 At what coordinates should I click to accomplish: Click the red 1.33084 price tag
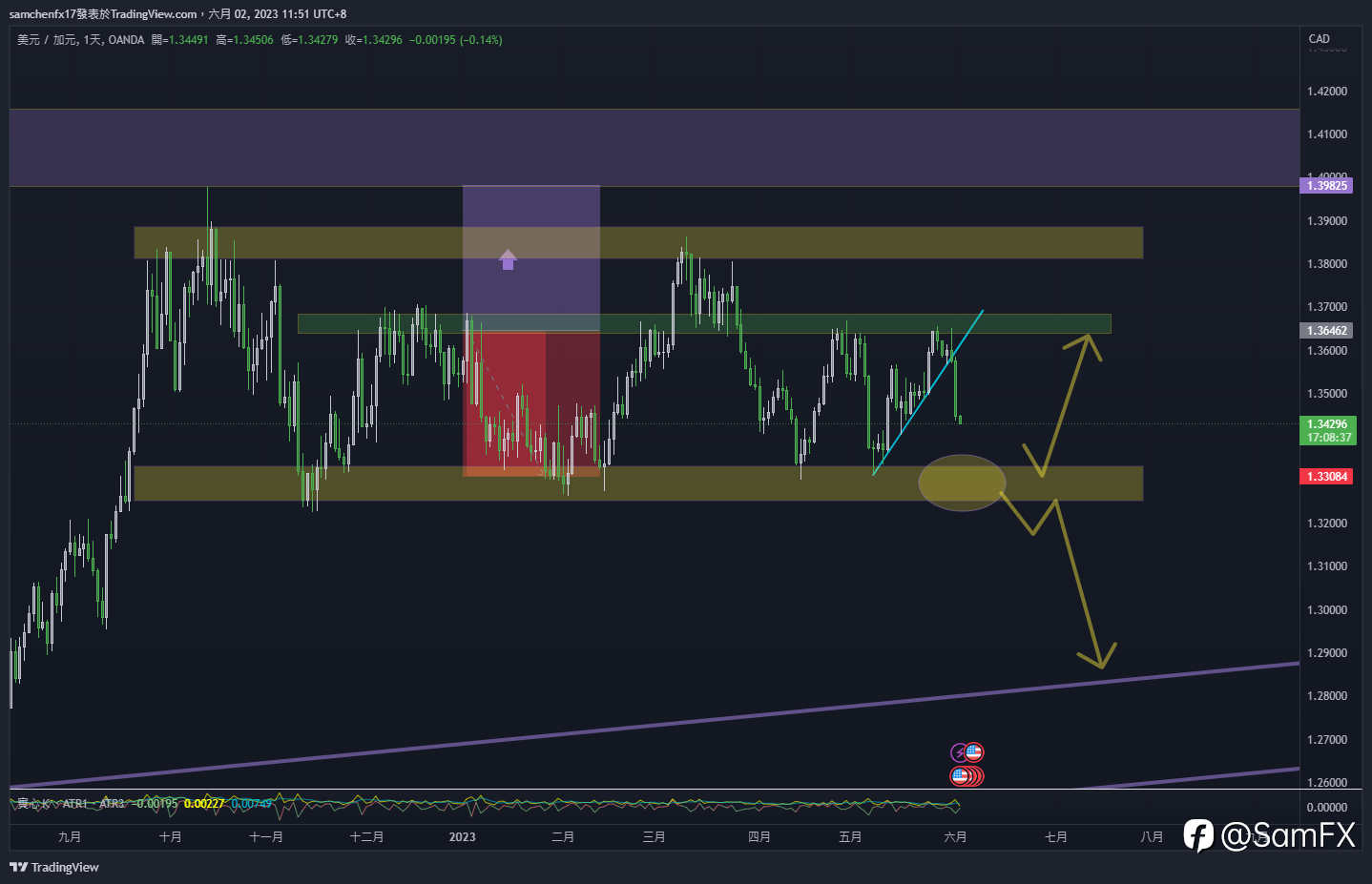click(x=1327, y=476)
